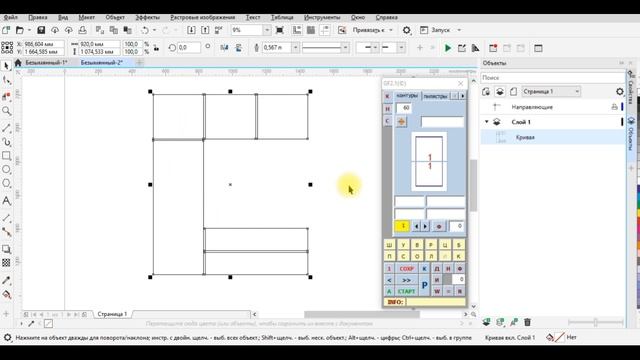Screen dimensions: 640x360
Task: Undo the last action
Action: click(145, 30)
